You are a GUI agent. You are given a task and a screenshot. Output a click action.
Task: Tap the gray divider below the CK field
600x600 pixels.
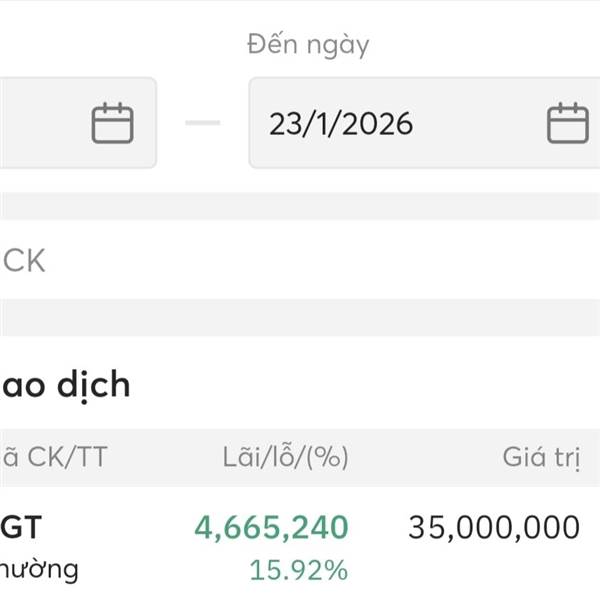(x=300, y=317)
